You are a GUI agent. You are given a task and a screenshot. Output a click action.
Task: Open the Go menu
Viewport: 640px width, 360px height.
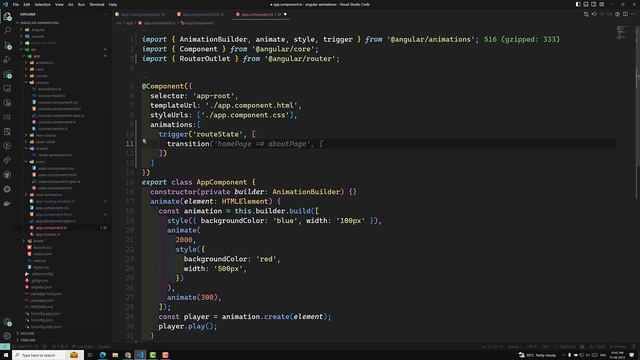pyautogui.click(x=71, y=4)
